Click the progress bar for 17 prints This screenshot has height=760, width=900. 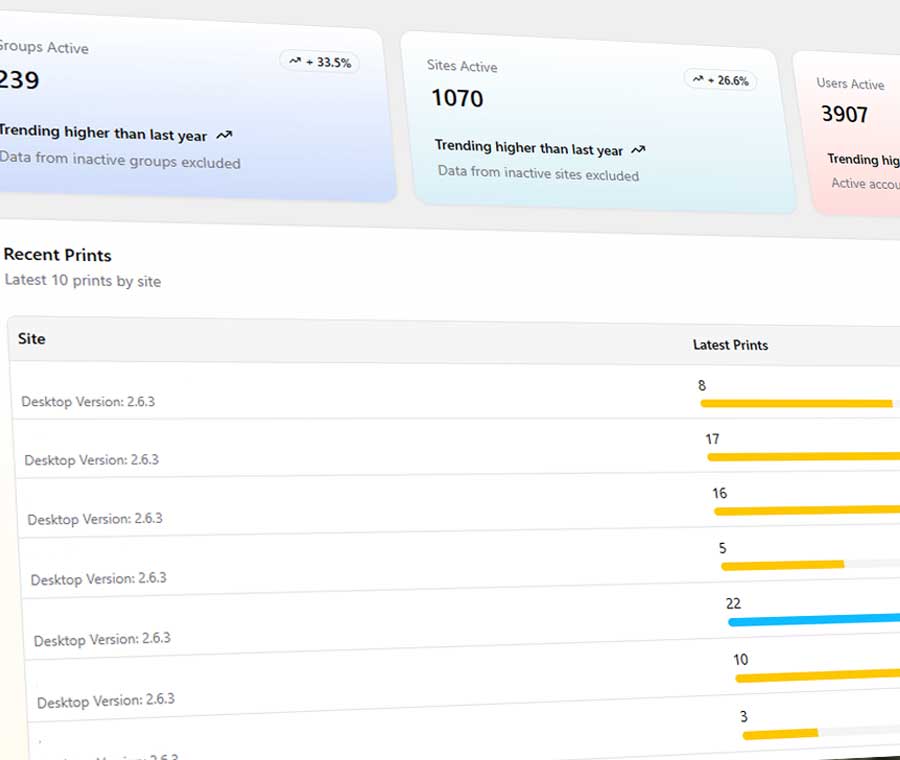804,457
